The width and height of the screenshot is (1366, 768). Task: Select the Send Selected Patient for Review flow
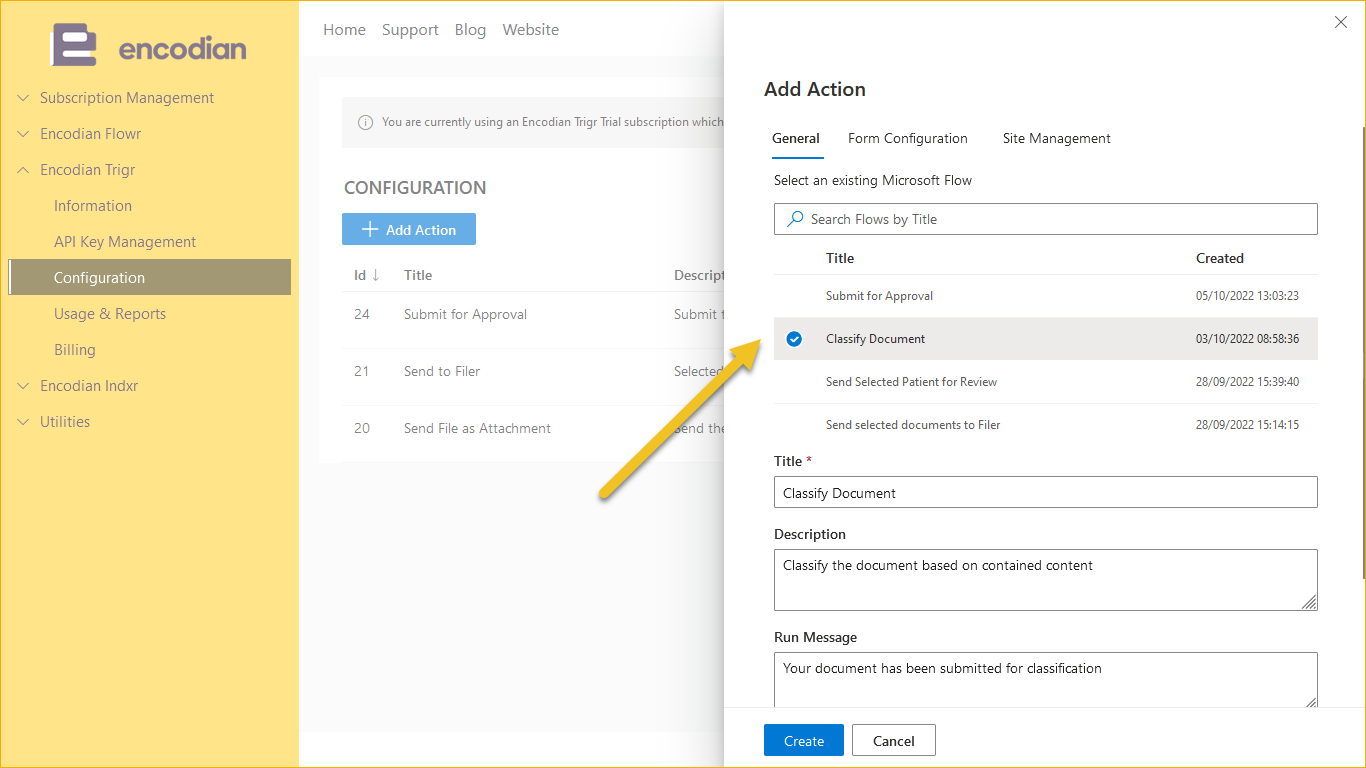(x=911, y=382)
